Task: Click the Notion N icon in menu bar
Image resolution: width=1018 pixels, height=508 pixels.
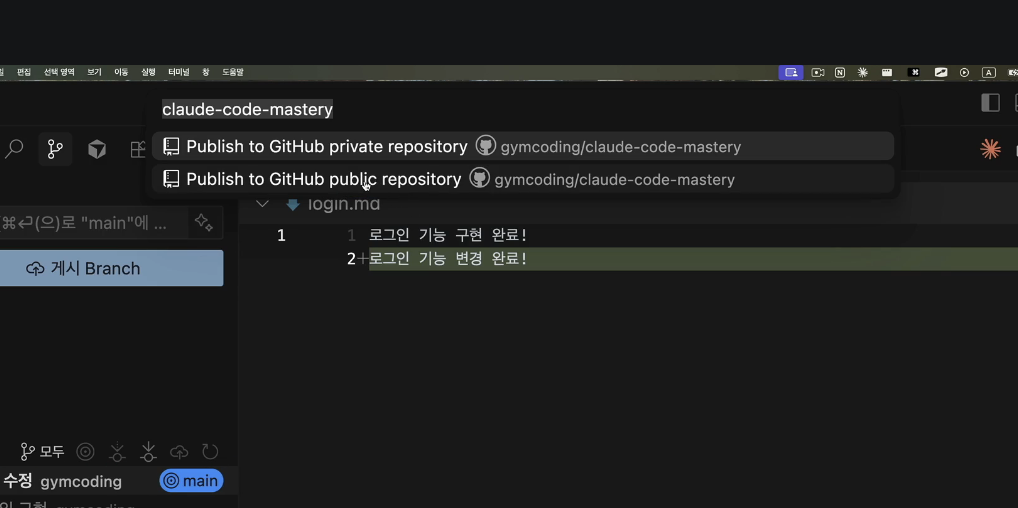Action: (x=839, y=73)
